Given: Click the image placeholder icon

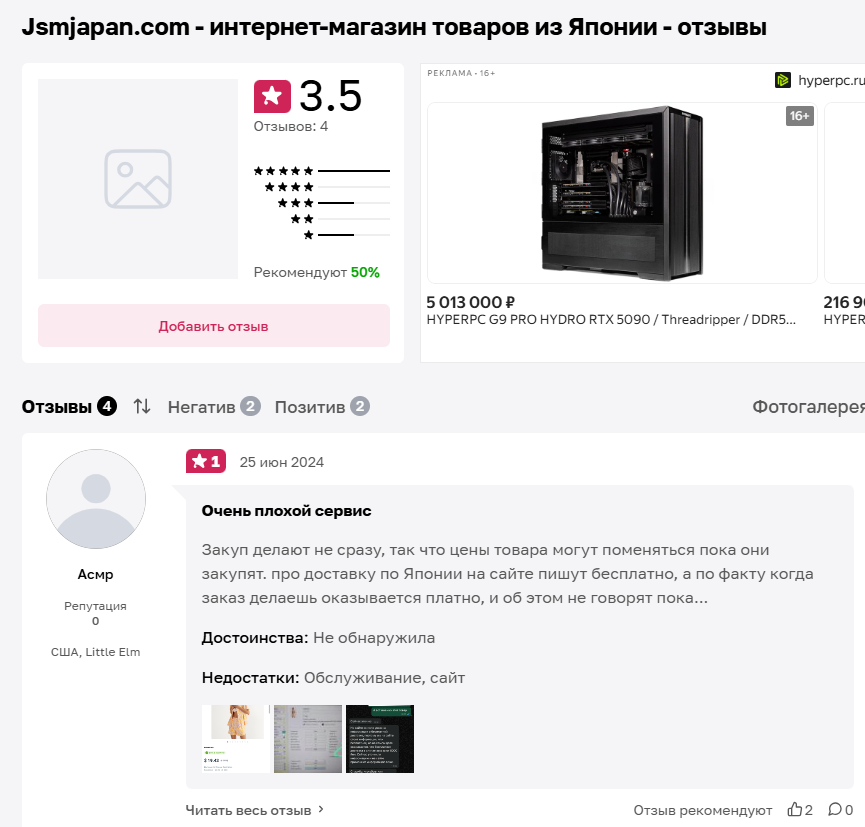Looking at the screenshot, I should [x=138, y=179].
